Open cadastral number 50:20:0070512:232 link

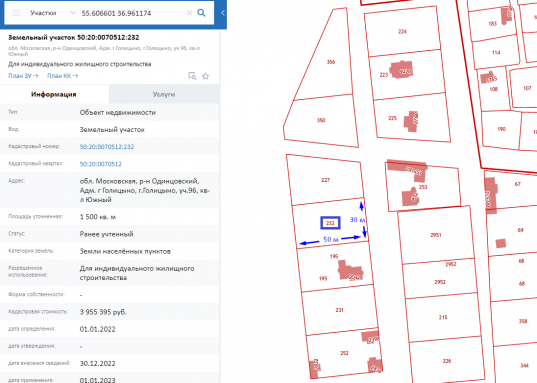coord(107,147)
